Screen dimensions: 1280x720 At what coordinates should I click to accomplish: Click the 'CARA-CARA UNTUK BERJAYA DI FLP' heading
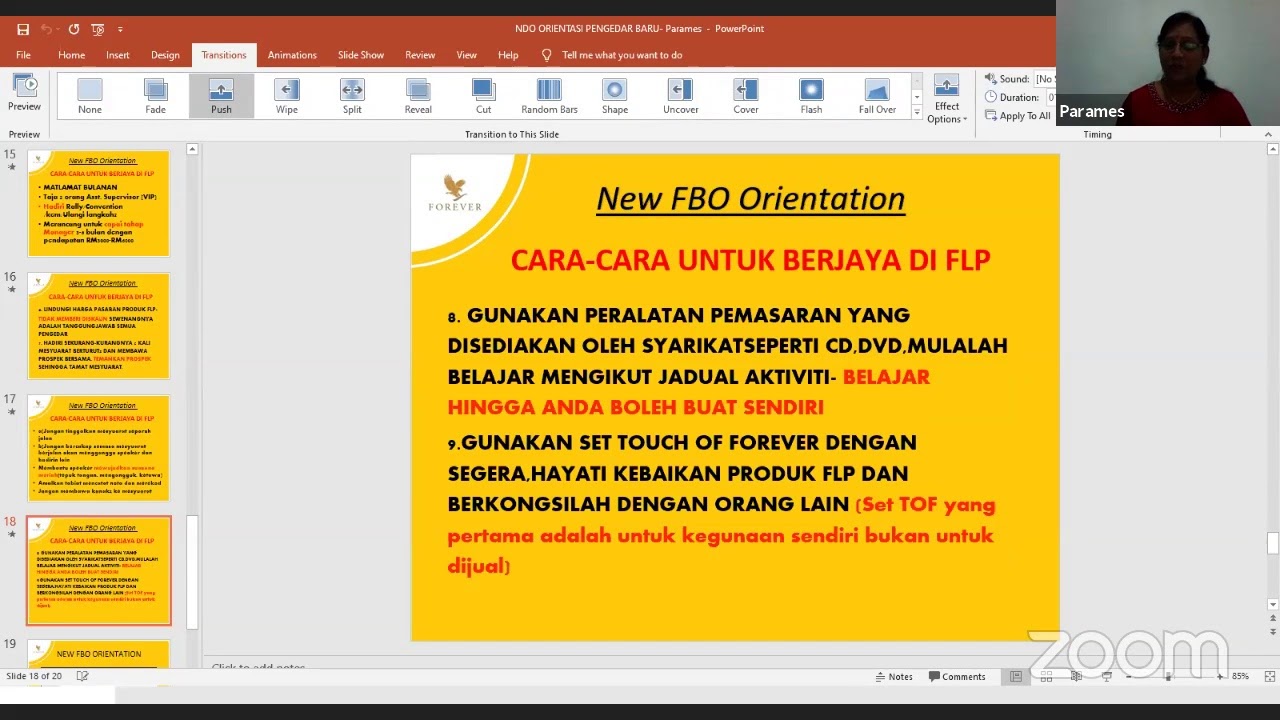click(750, 260)
